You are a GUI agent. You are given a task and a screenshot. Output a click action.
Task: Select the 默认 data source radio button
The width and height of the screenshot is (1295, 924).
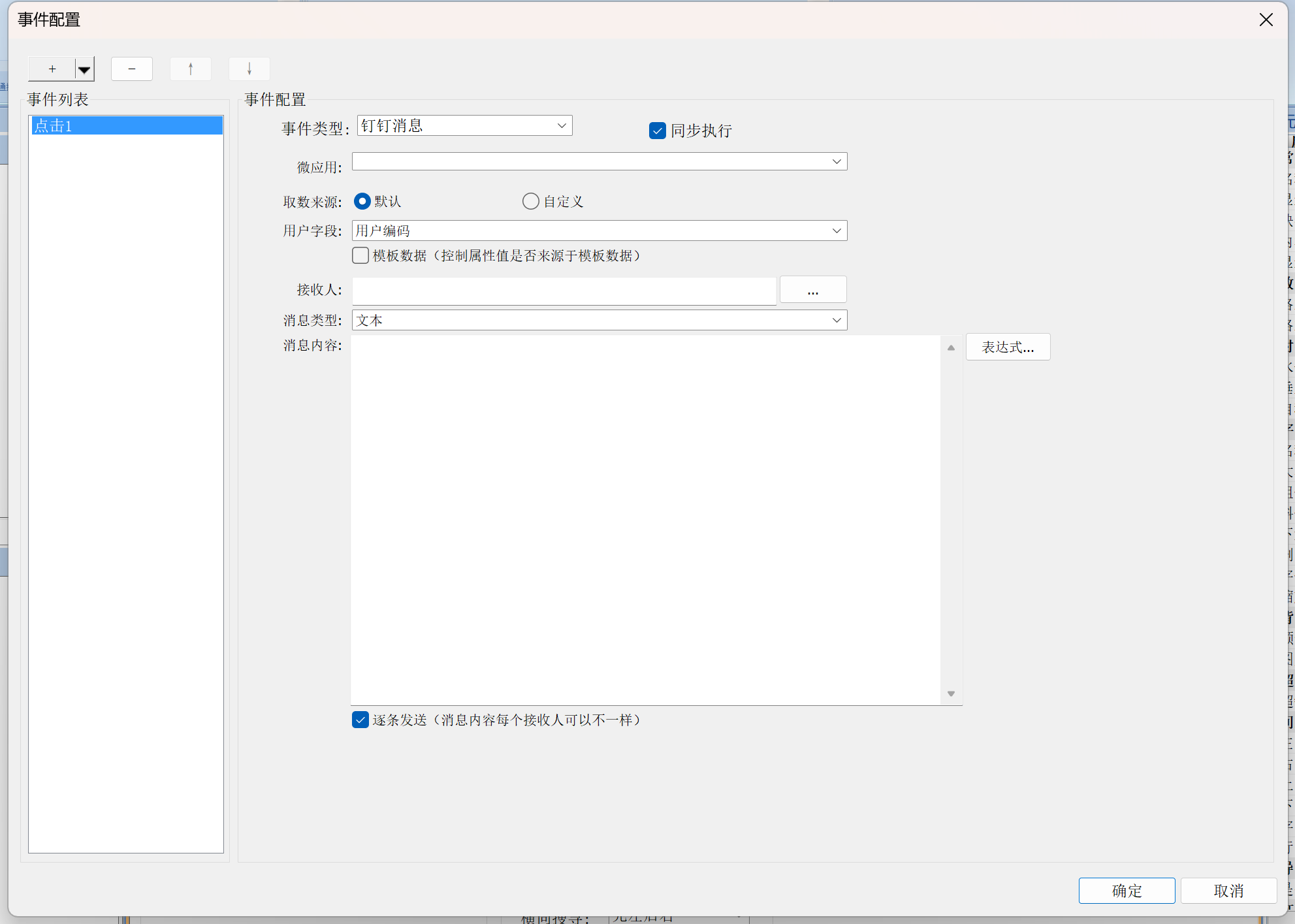coord(362,201)
